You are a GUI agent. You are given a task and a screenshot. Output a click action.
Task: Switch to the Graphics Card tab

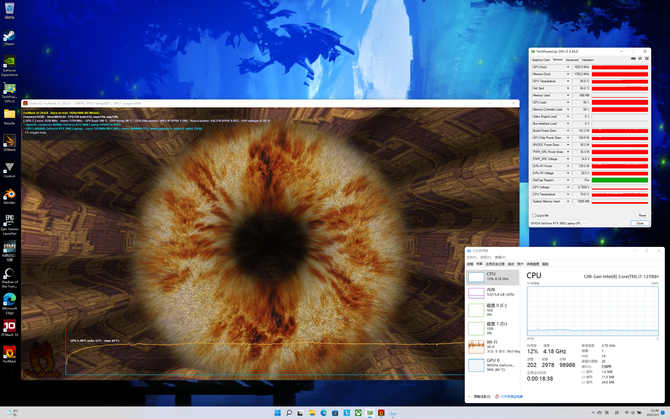point(540,59)
